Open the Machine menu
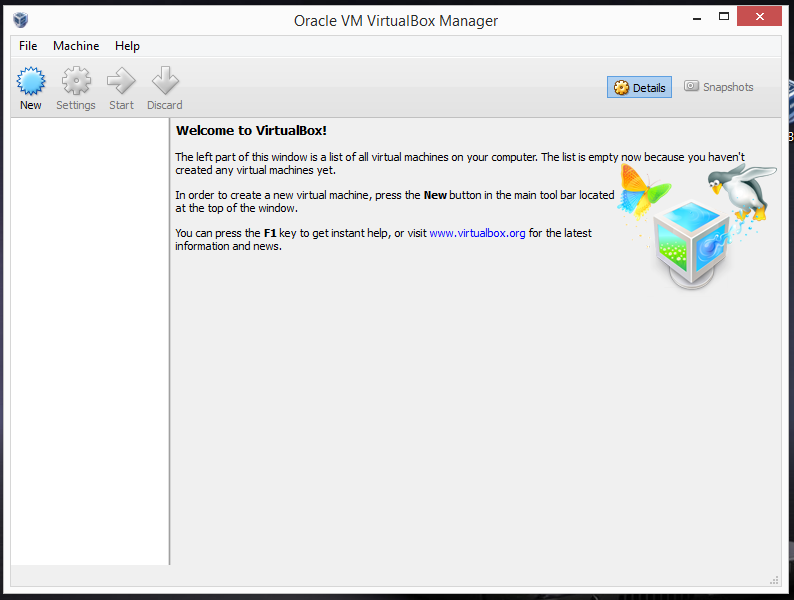This screenshot has width=794, height=600. click(76, 46)
